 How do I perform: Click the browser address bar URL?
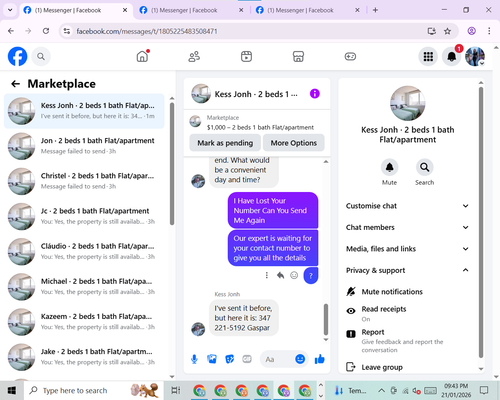point(147,31)
